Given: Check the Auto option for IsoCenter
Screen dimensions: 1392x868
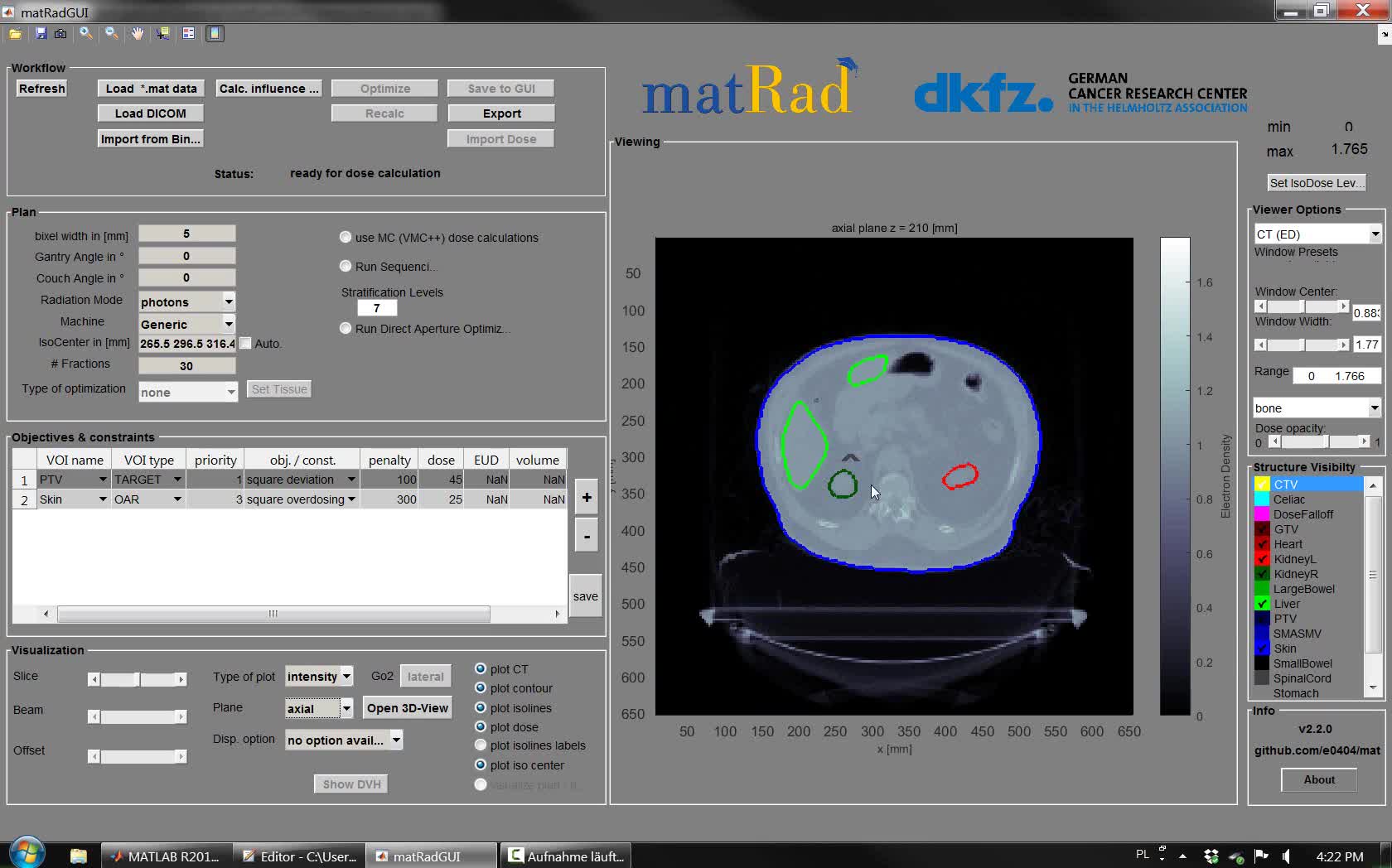Looking at the screenshot, I should (245, 342).
